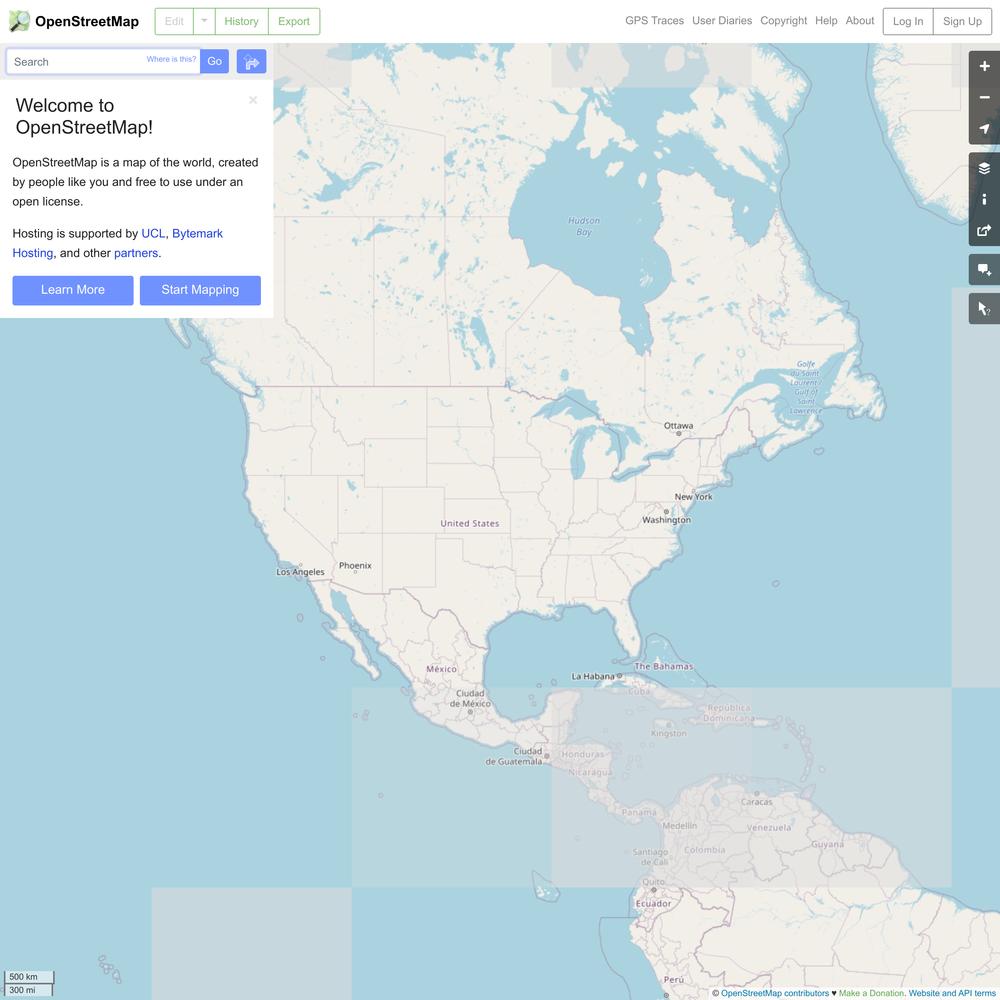
Task: Zoom out with the minus icon
Action: (x=984, y=98)
